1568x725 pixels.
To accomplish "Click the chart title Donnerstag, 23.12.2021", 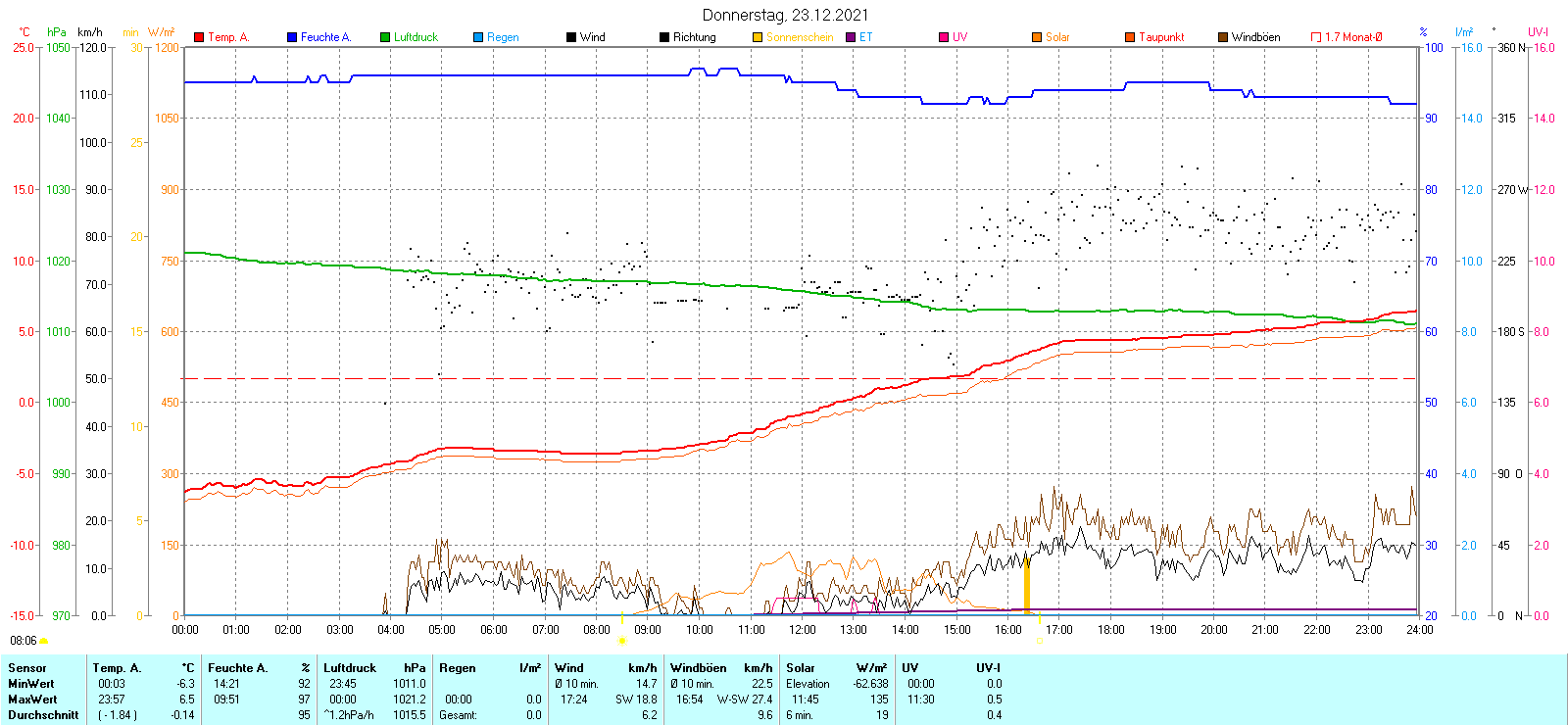I will point(785,15).
